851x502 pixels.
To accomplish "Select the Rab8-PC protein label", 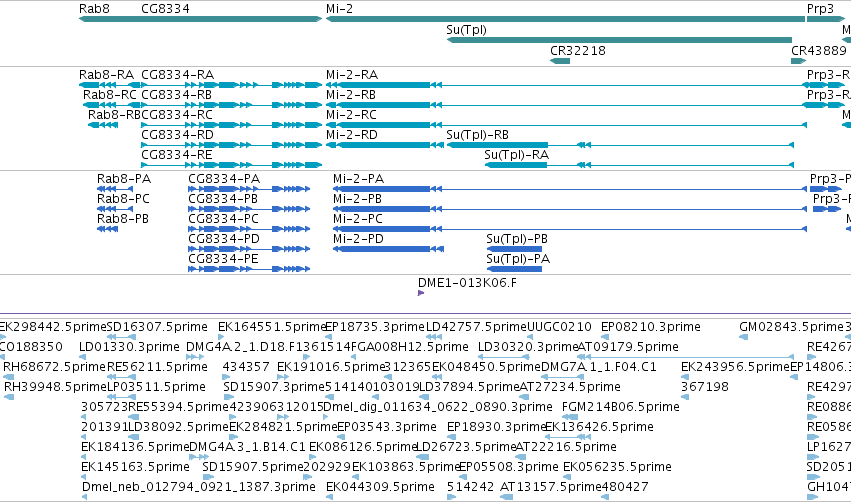I will point(123,199).
